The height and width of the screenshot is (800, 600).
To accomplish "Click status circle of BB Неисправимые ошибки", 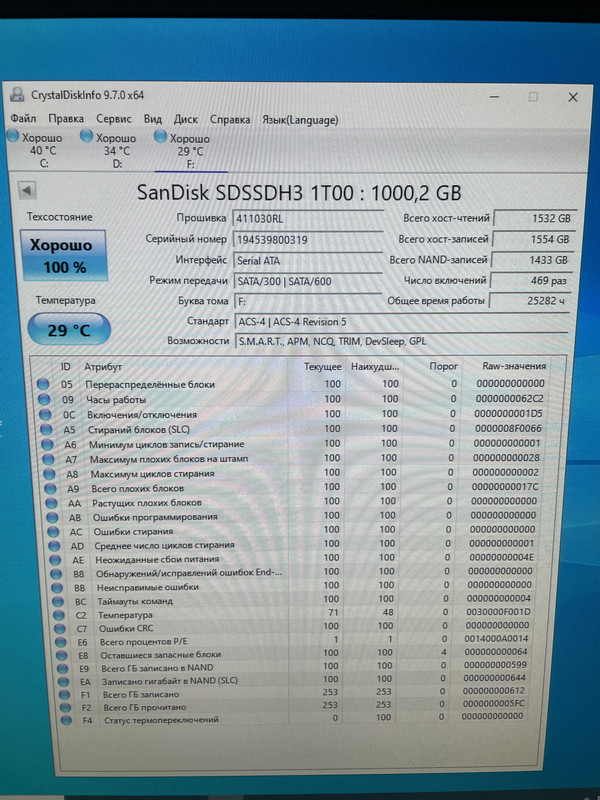I will [x=57, y=588].
